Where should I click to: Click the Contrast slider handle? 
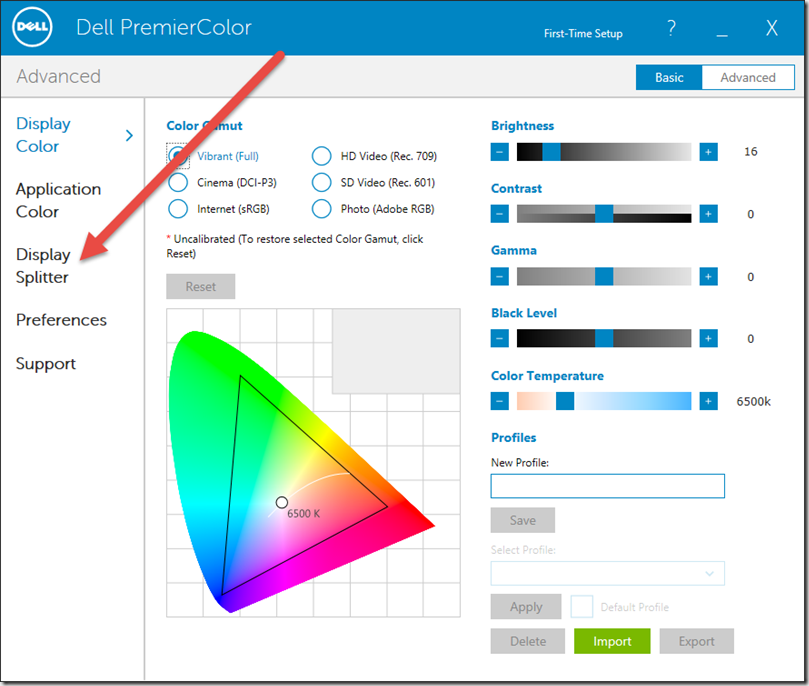pos(604,214)
